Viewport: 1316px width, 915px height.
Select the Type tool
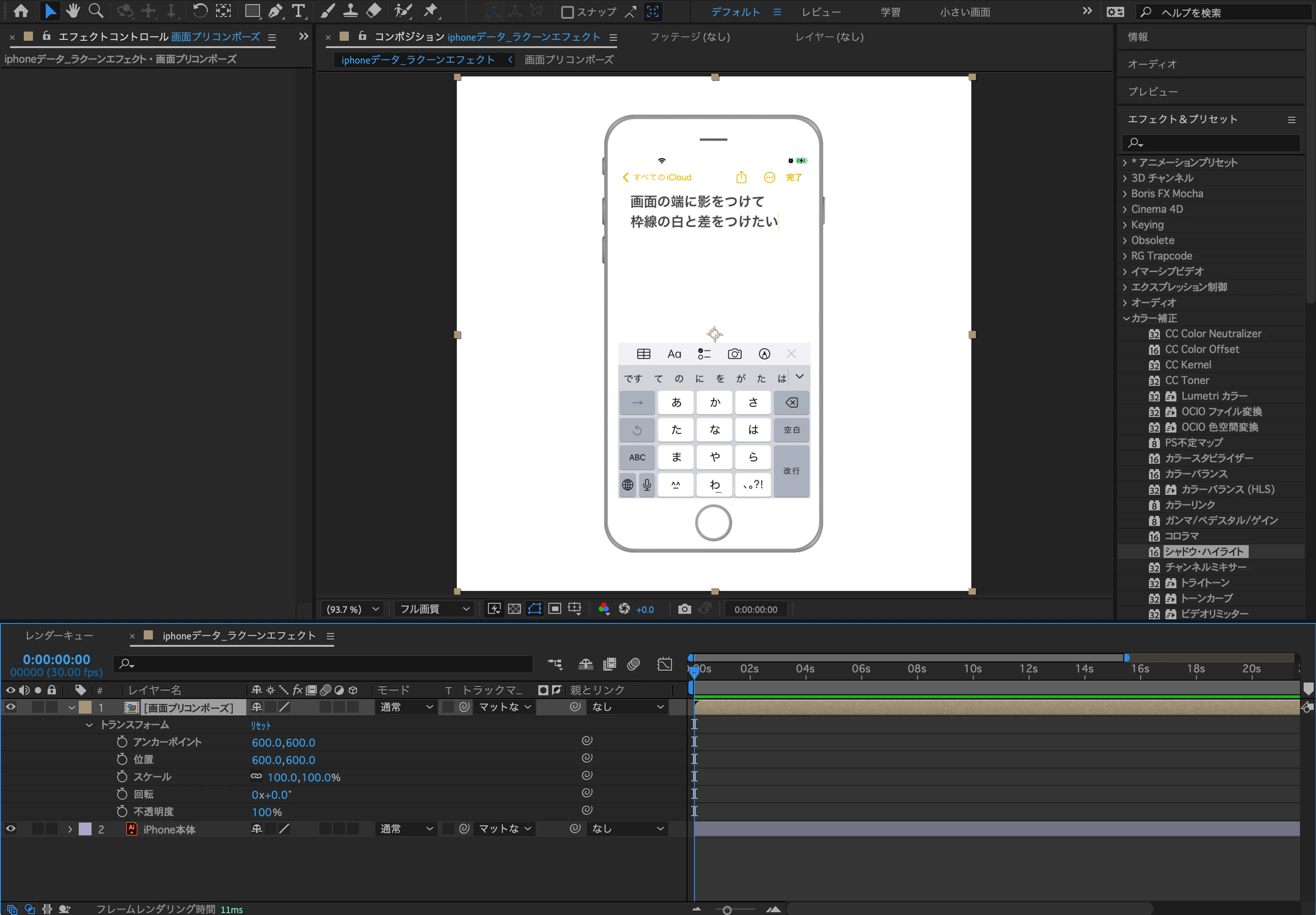[x=298, y=11]
